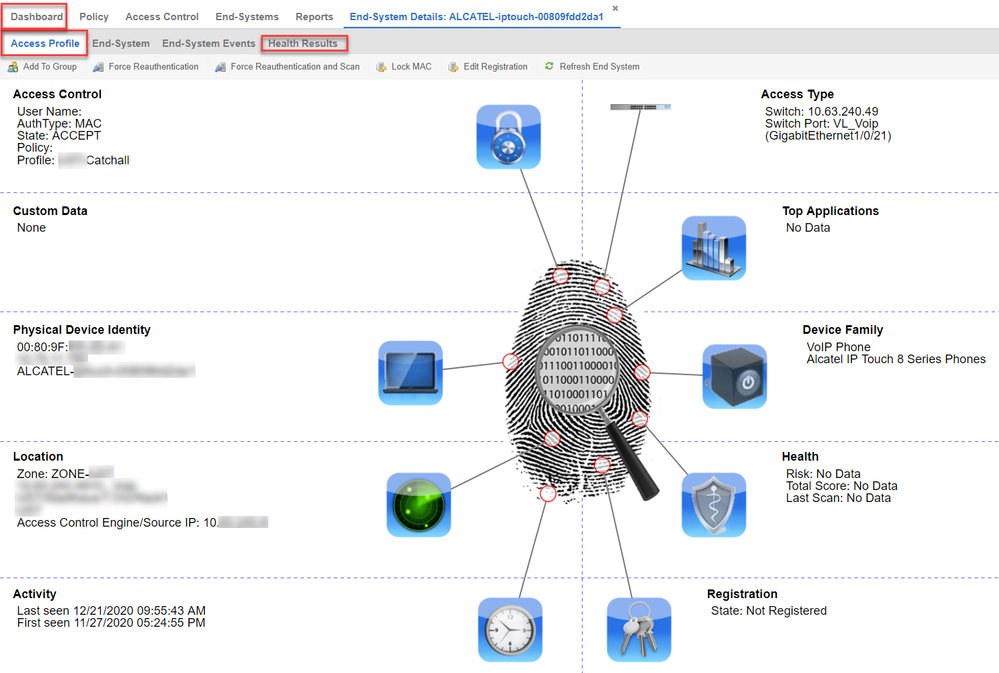The image size is (999, 673).
Task: Click the black cube Device Family icon
Action: pyautogui.click(x=734, y=376)
